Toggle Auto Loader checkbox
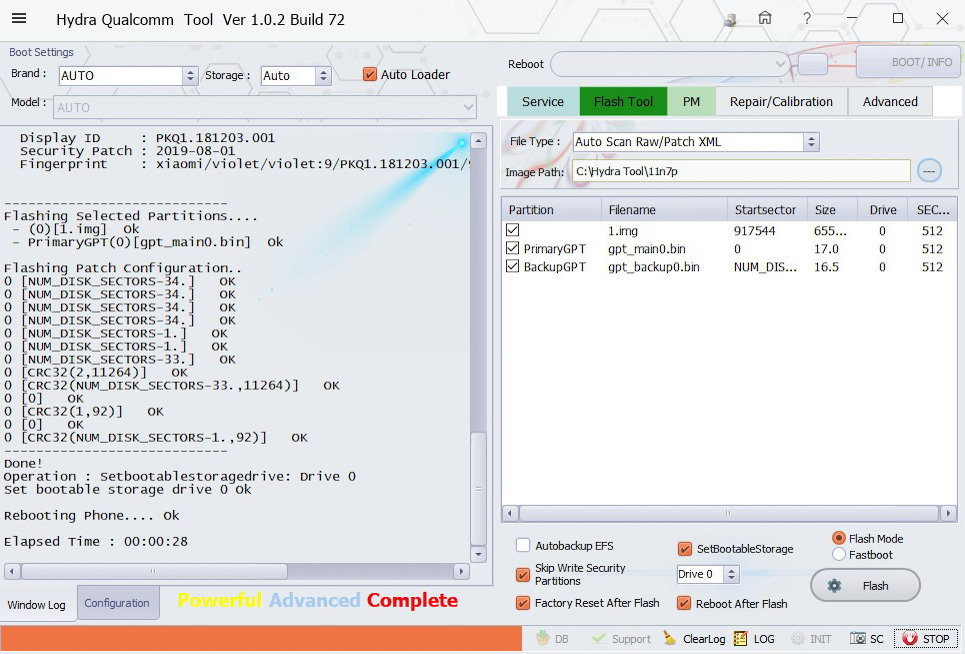Screen dimensions: 965x654 (x=370, y=74)
